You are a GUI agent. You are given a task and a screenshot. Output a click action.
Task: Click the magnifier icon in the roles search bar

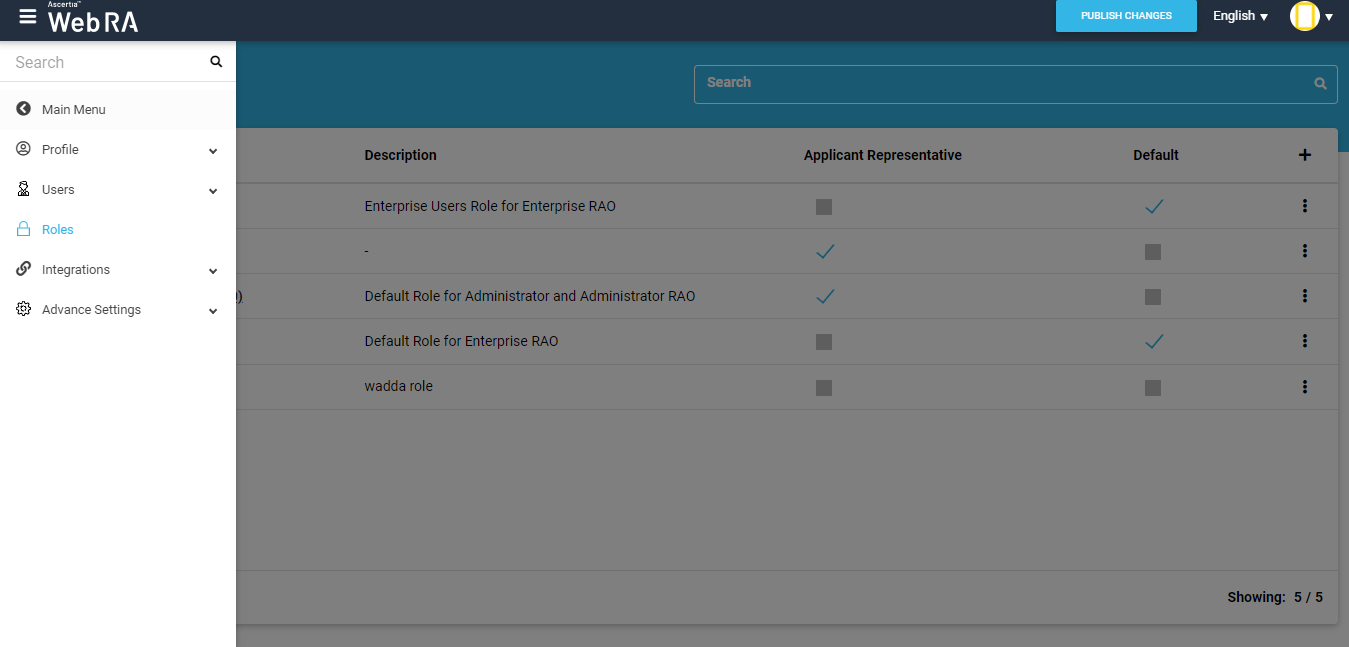[1320, 84]
